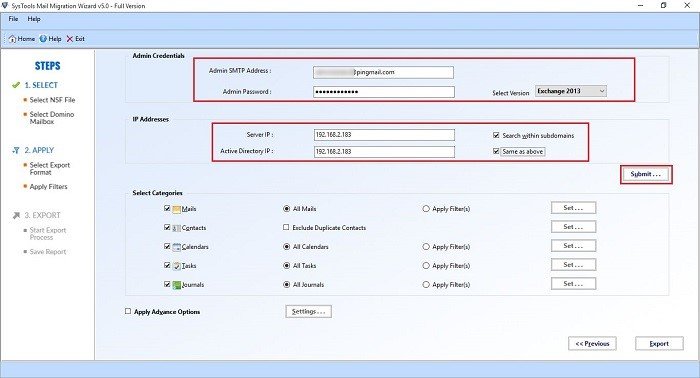700x378 pixels.
Task: Click the Mails envelope icon
Action: click(x=176, y=209)
